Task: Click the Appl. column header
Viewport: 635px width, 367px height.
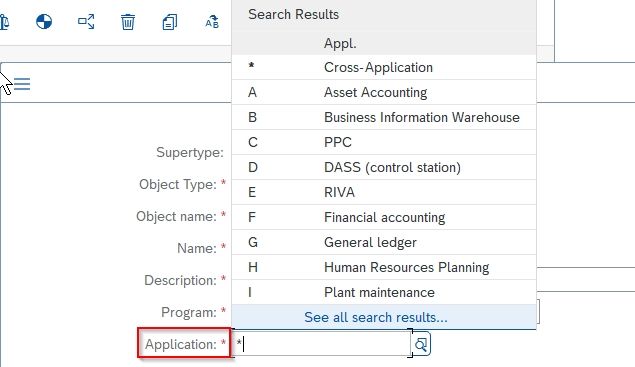Action: point(340,43)
